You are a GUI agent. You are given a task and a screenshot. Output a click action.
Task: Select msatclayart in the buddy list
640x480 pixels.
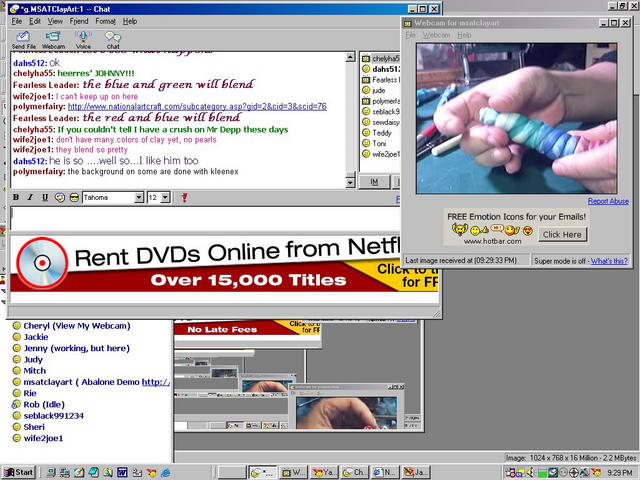[x=91, y=382]
